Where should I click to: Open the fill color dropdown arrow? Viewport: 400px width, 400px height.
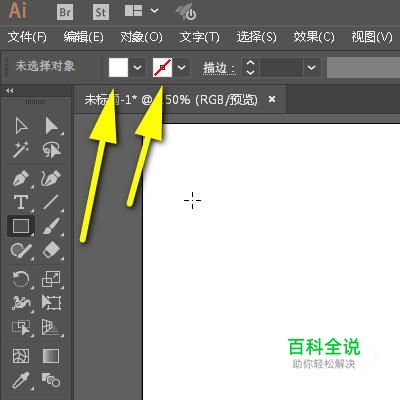coord(137,67)
